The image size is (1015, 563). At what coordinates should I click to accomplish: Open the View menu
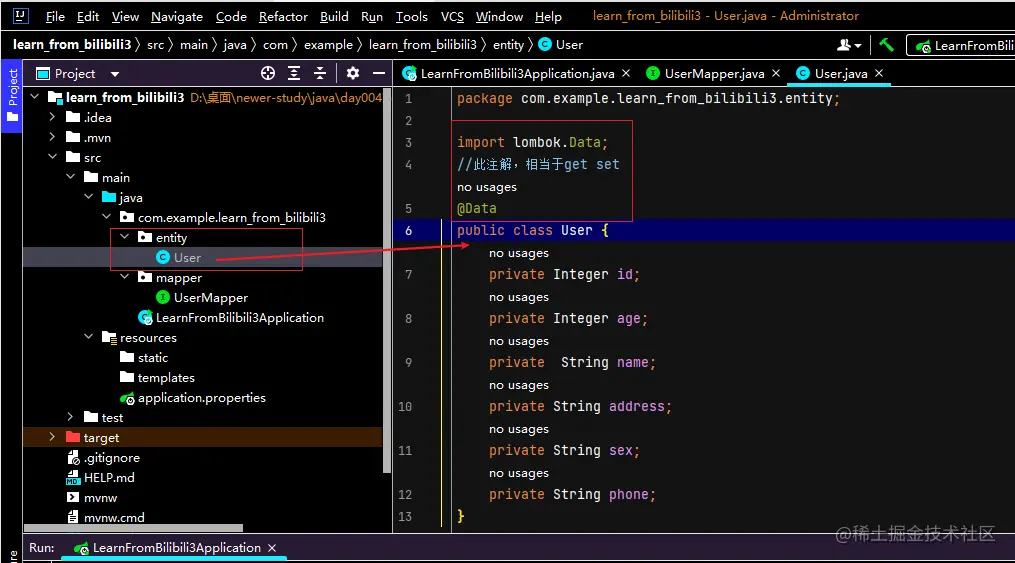125,17
